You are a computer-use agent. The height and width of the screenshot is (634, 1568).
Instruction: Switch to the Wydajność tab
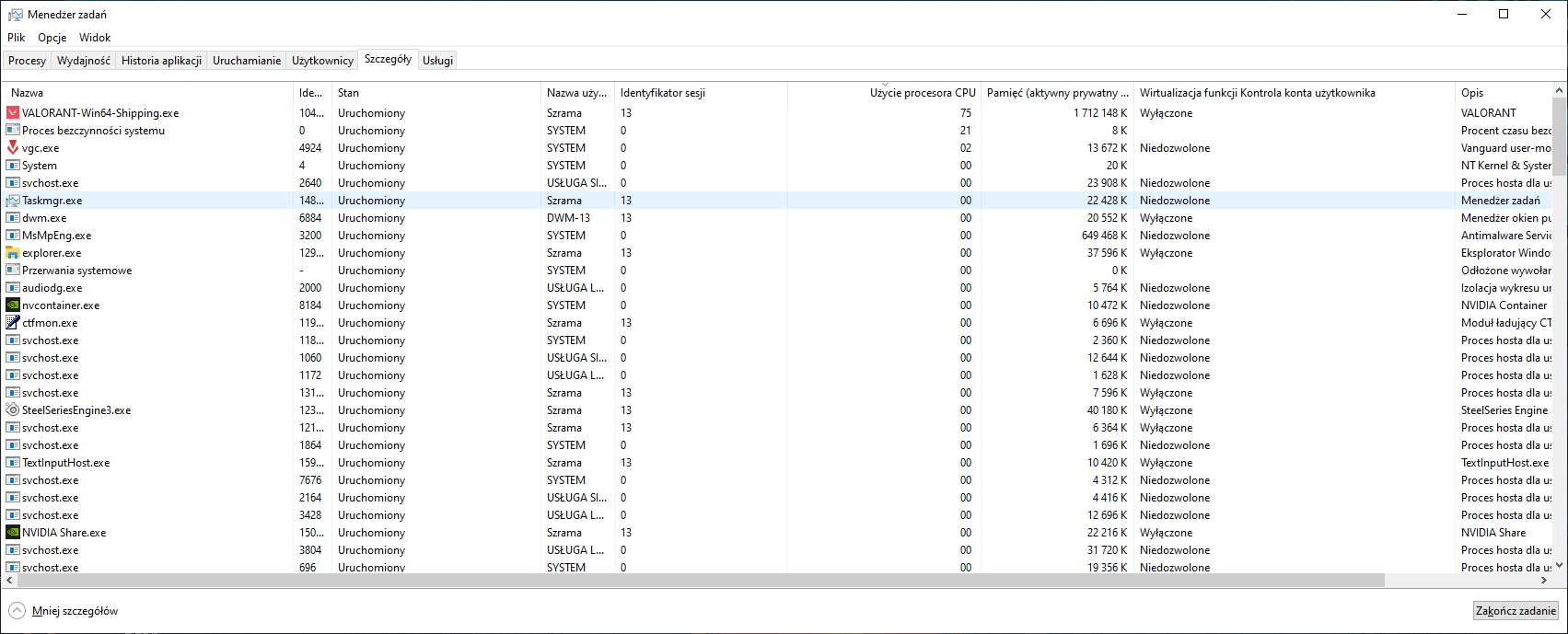coord(84,61)
